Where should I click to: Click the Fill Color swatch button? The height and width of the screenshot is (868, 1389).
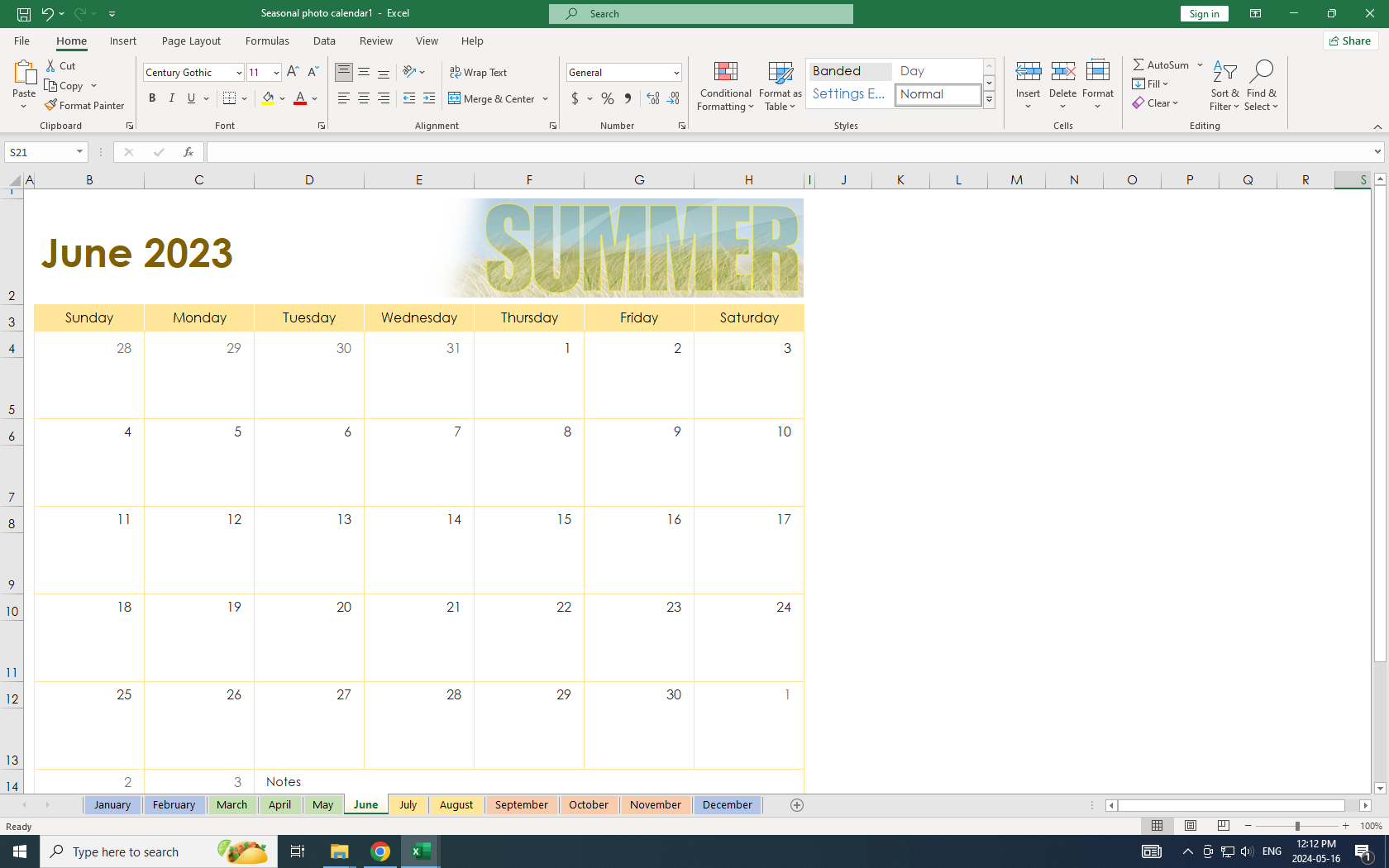click(x=268, y=99)
